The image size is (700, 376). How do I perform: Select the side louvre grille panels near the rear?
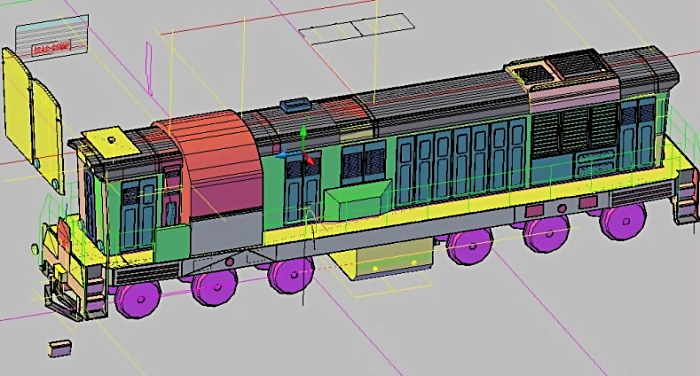[575, 131]
